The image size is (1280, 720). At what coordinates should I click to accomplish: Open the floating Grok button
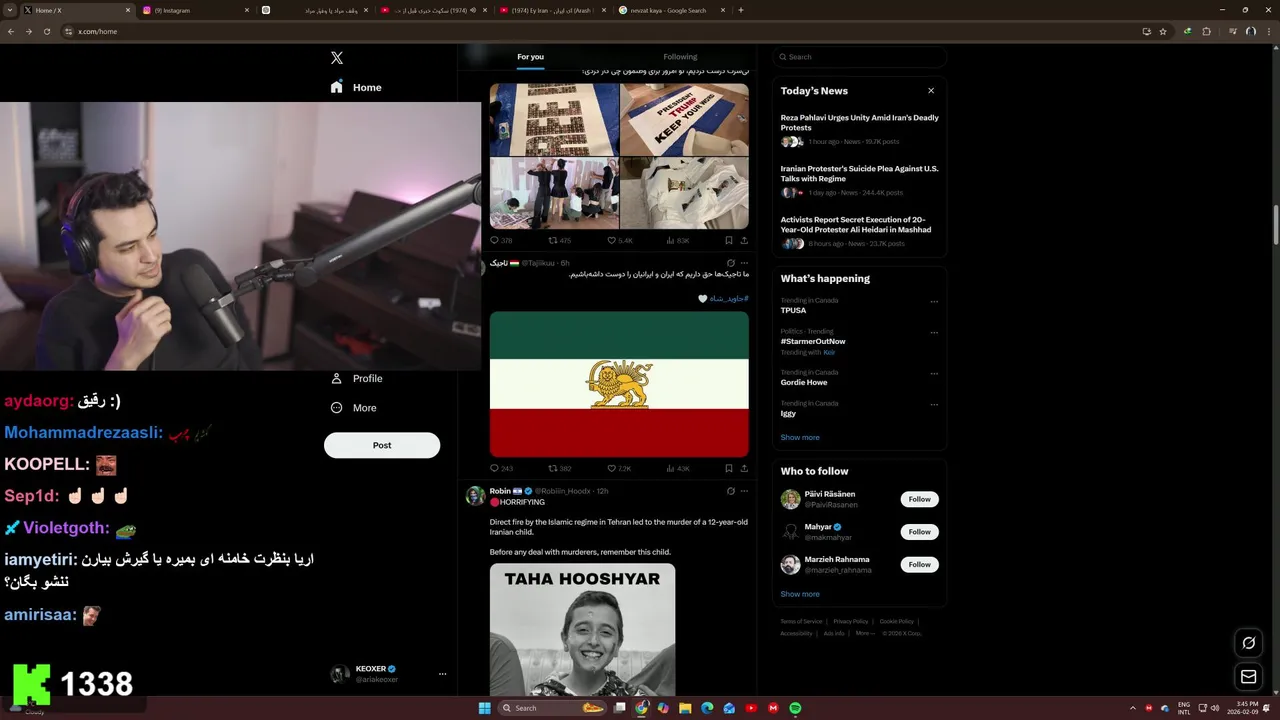(1248, 643)
